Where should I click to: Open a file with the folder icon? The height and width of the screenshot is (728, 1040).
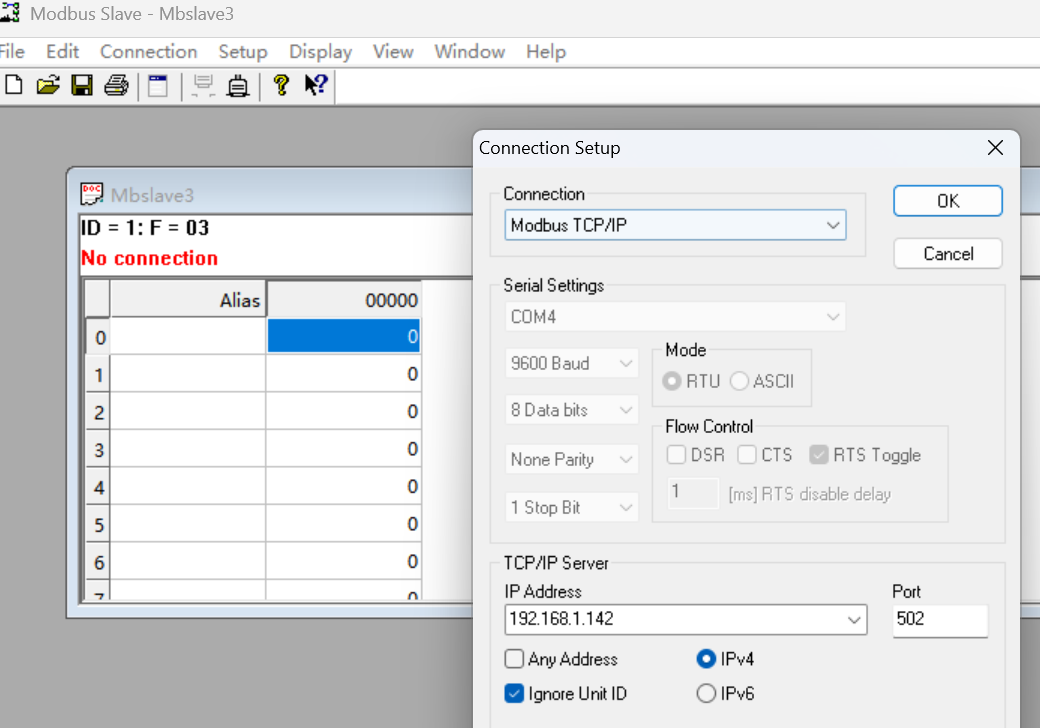48,86
